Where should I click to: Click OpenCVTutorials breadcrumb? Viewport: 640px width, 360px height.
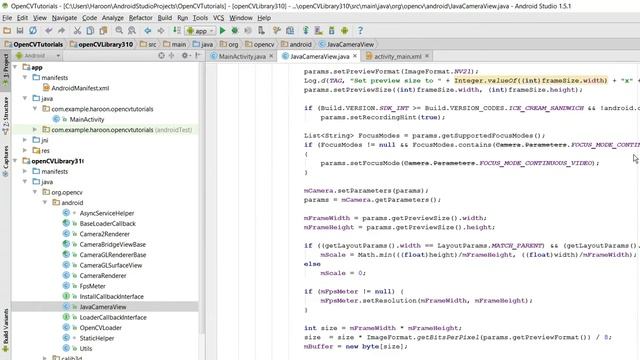click(34, 44)
